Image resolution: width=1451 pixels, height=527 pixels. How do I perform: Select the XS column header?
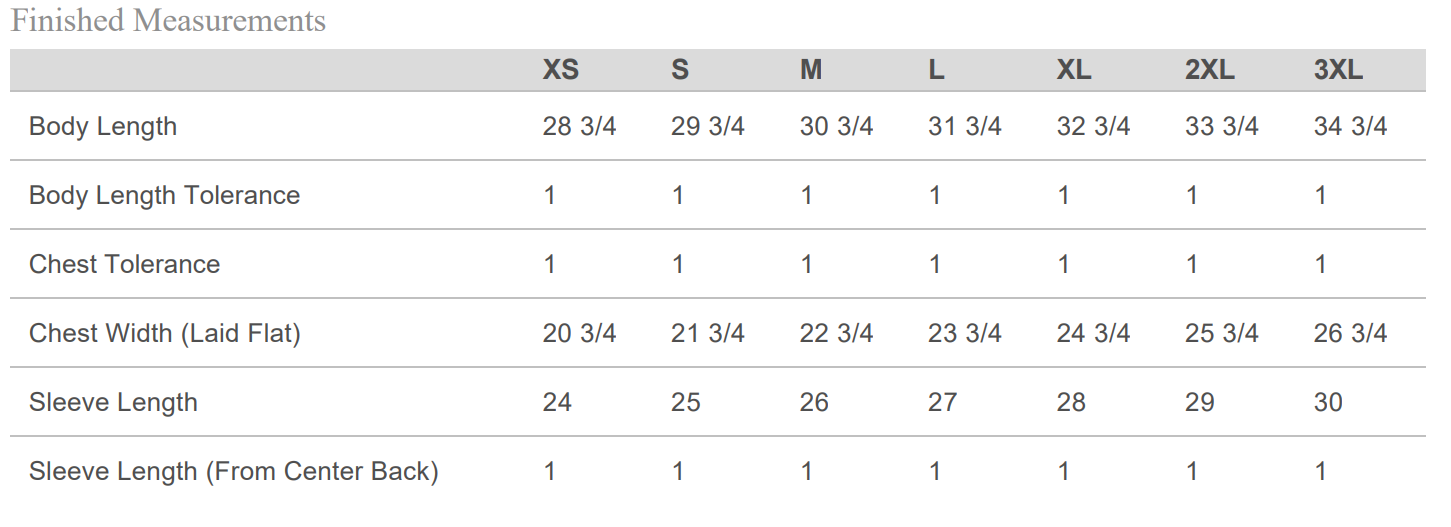coord(560,70)
